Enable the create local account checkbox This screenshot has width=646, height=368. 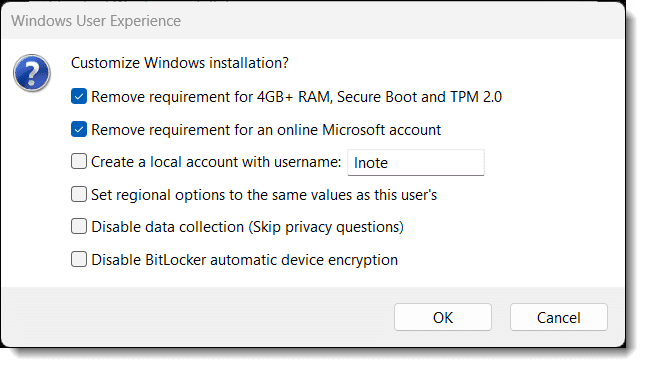pos(79,162)
